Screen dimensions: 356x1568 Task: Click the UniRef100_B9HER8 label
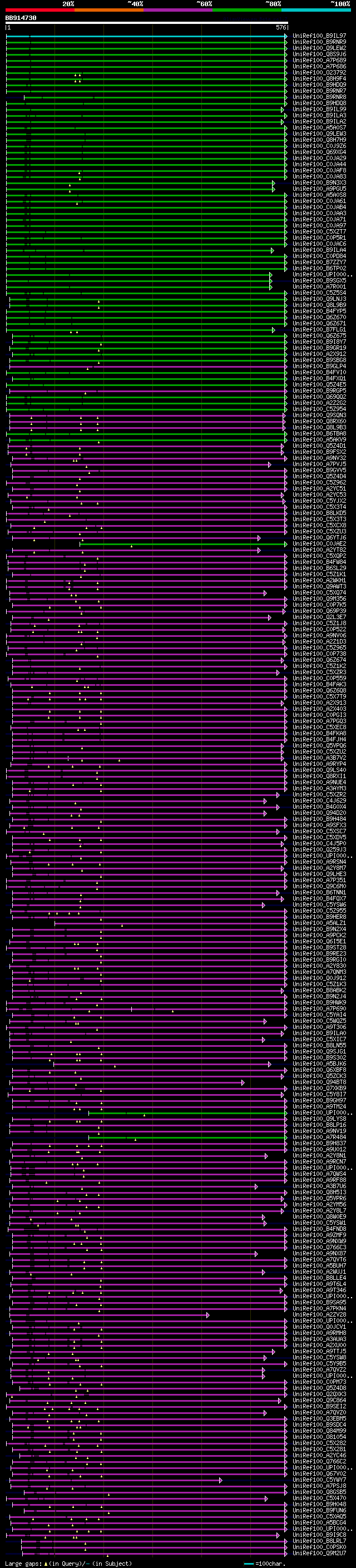point(319,917)
